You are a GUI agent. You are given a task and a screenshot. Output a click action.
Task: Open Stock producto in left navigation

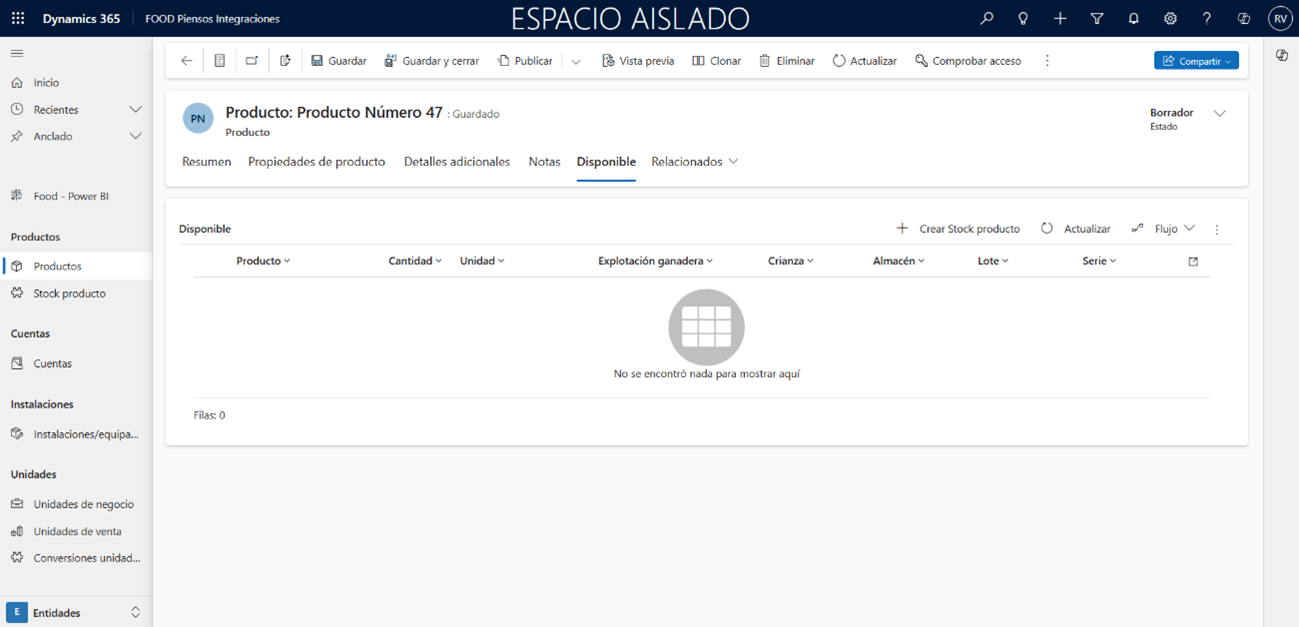point(69,294)
